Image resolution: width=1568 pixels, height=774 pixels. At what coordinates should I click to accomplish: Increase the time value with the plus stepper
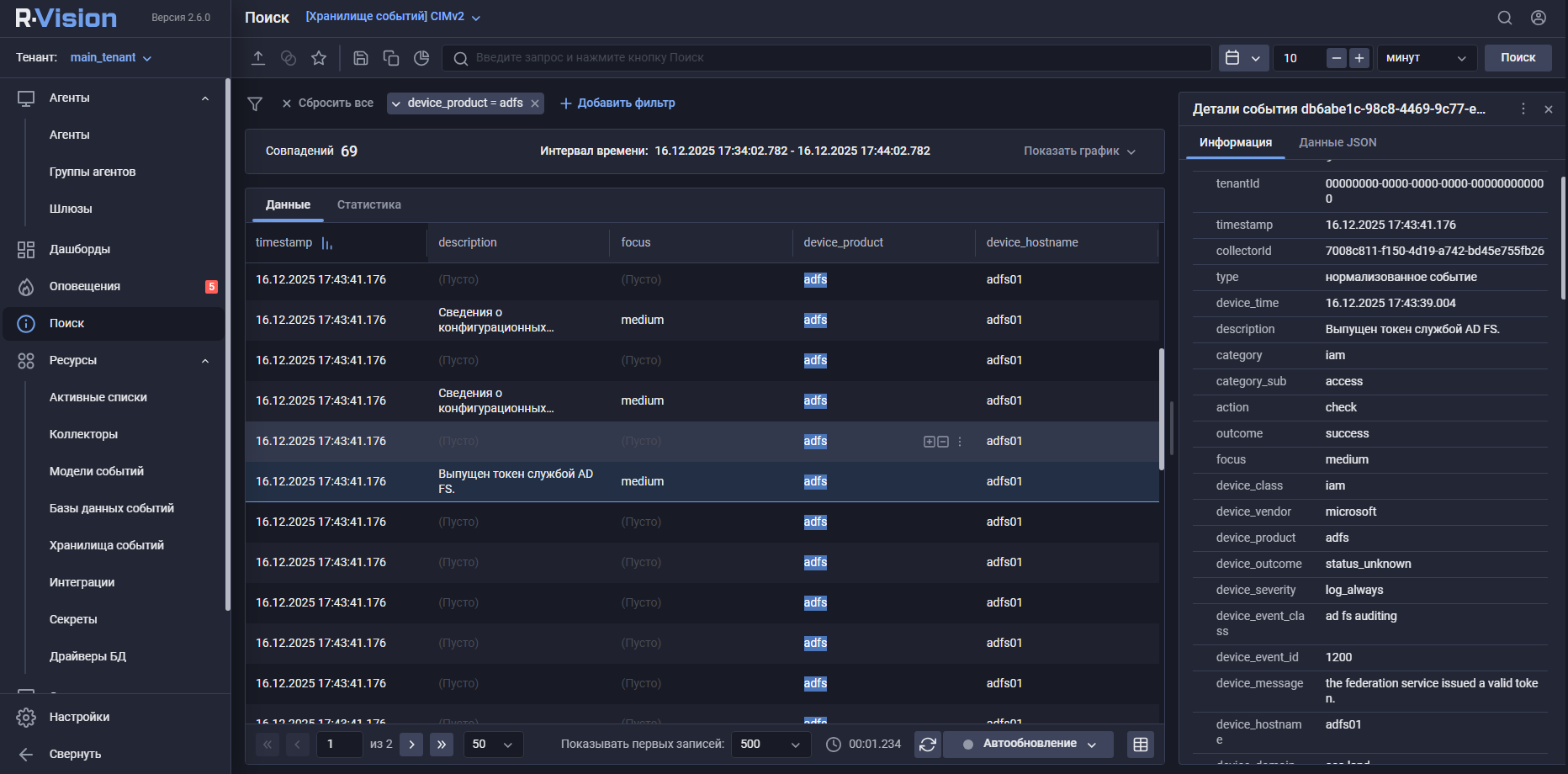(1359, 58)
